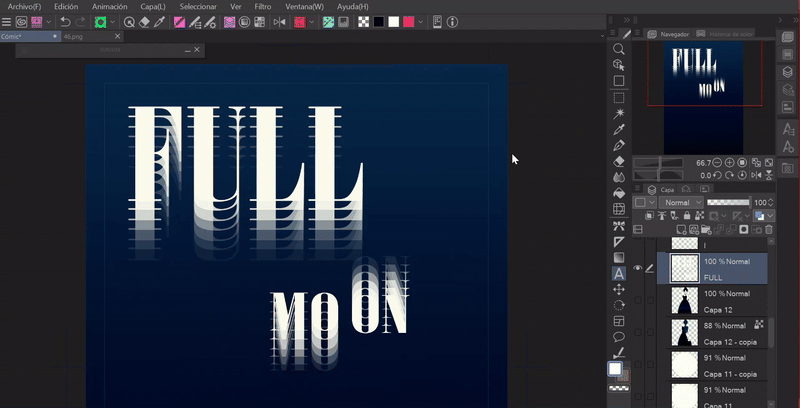Open the Edición menu
This screenshot has height=408, width=800.
(x=66, y=7)
